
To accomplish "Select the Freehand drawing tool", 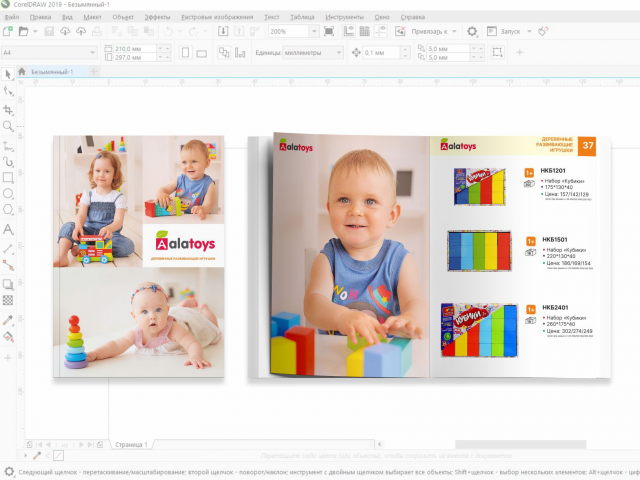I will (x=8, y=146).
